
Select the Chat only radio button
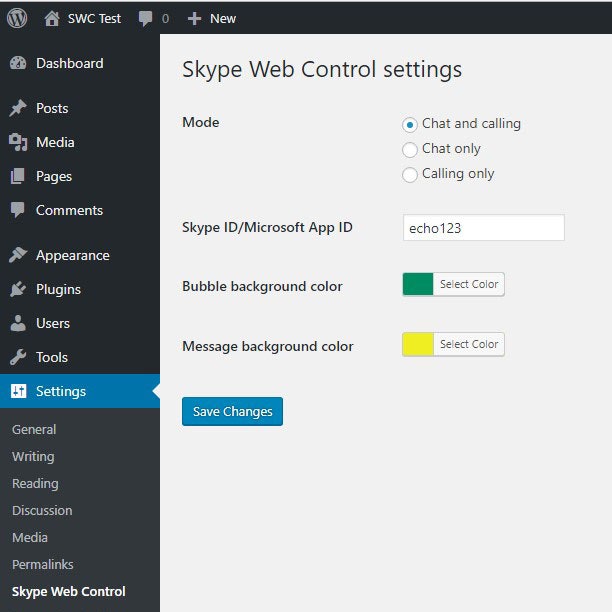(x=409, y=150)
